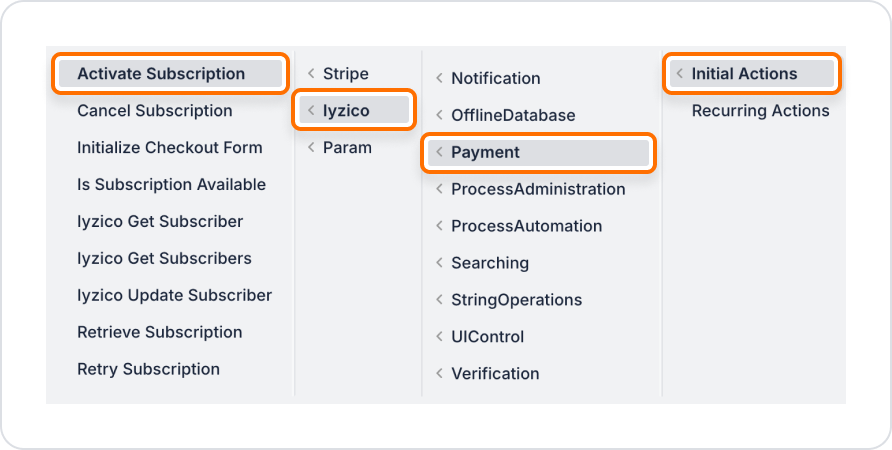Click the chevron beside Initial Actions
Viewport: 892px width, 450px height.
point(679,73)
